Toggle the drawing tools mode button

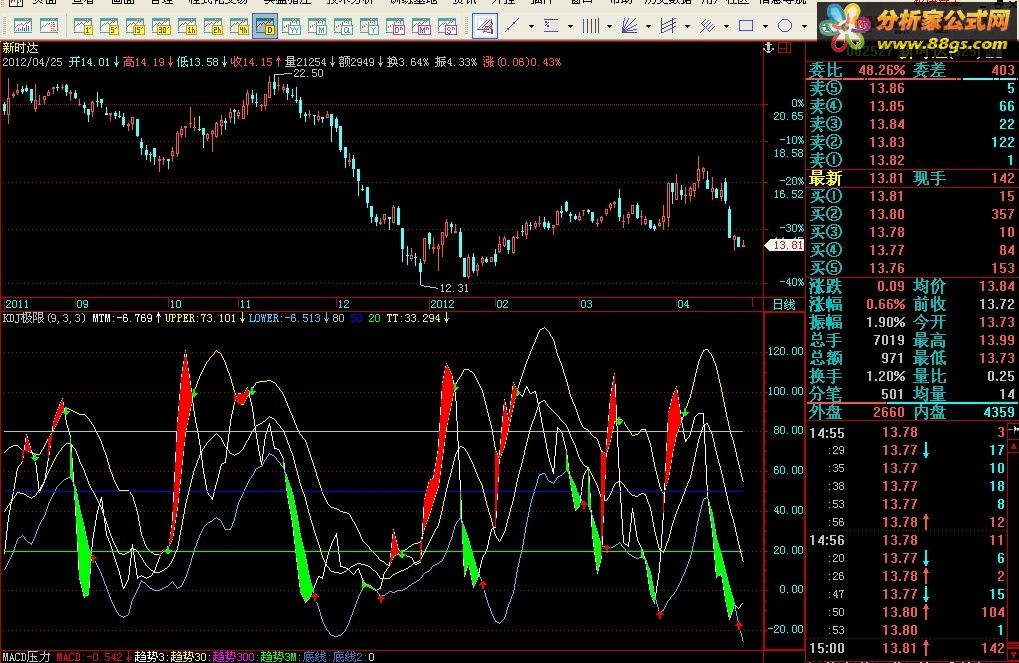coord(485,26)
